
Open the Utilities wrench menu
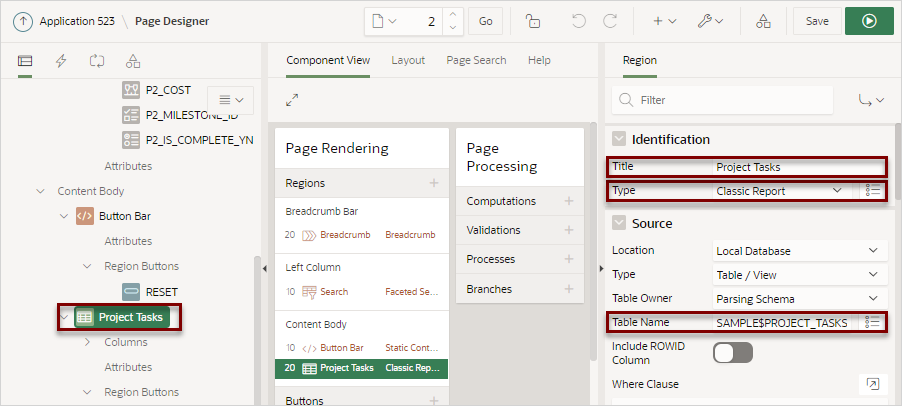click(x=710, y=21)
